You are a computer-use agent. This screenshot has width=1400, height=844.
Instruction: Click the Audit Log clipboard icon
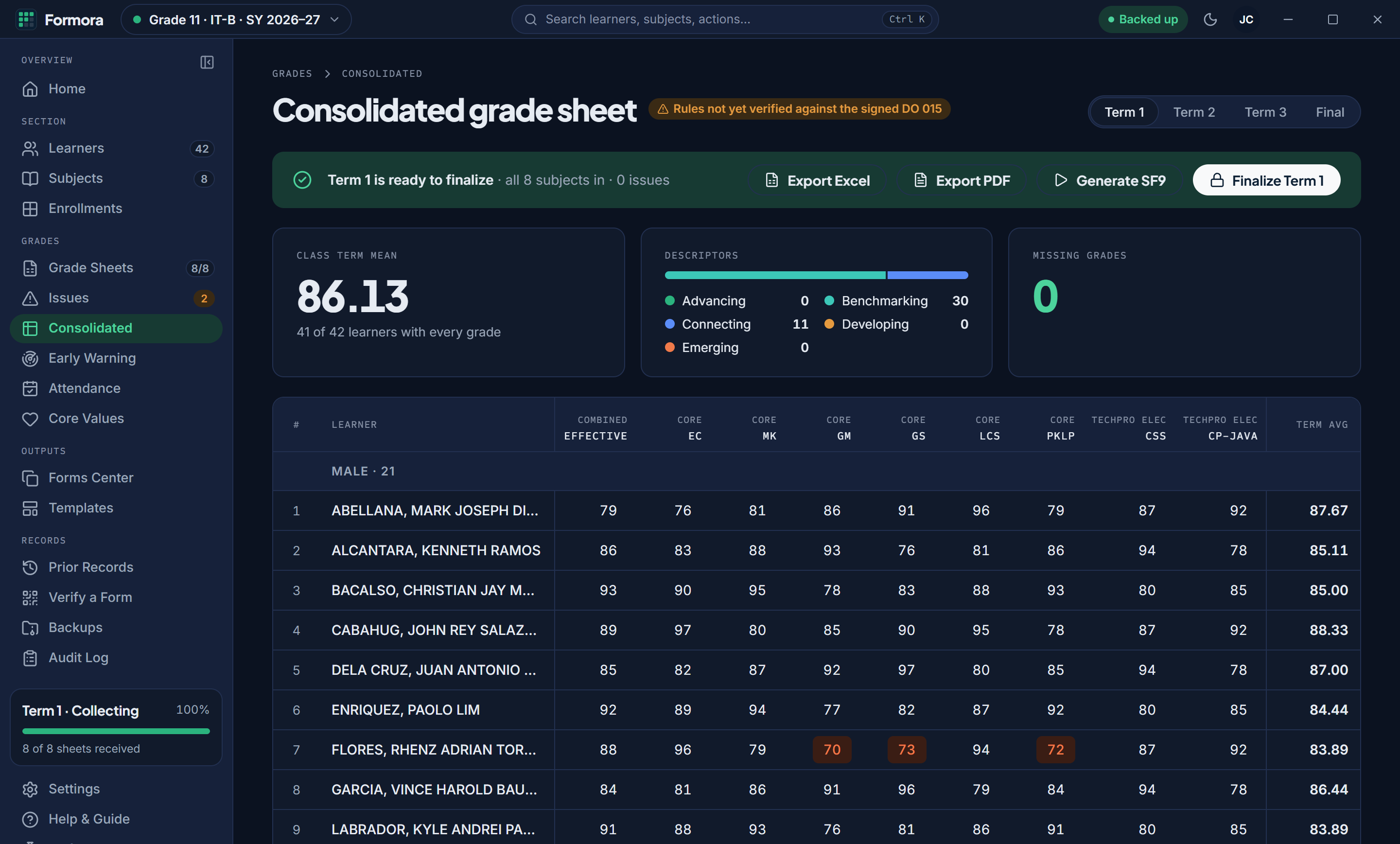pos(30,658)
